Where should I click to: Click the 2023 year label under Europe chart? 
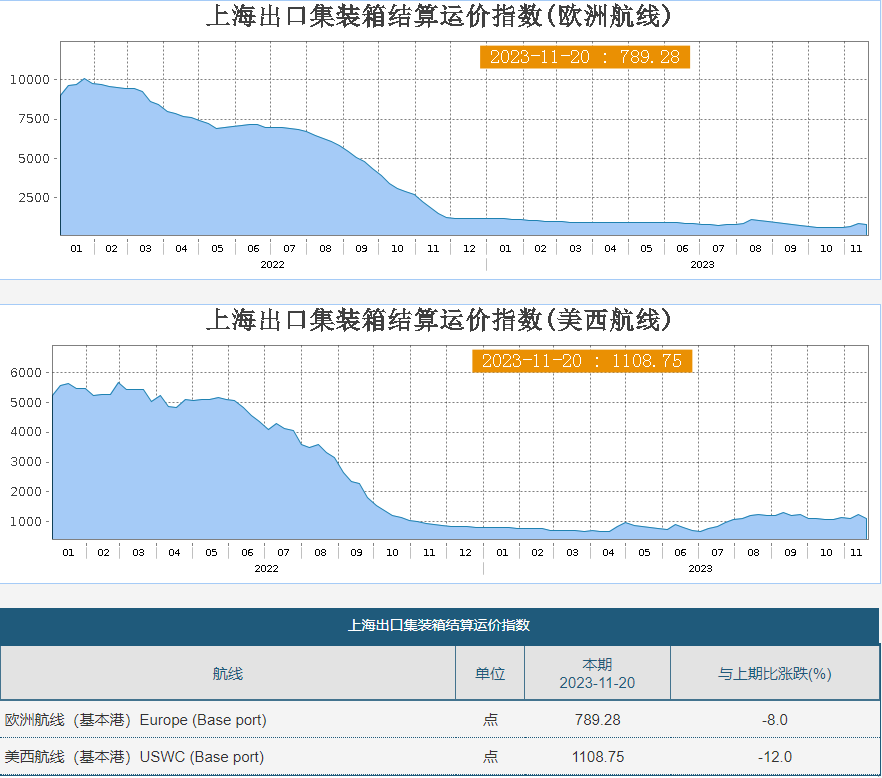click(x=702, y=264)
